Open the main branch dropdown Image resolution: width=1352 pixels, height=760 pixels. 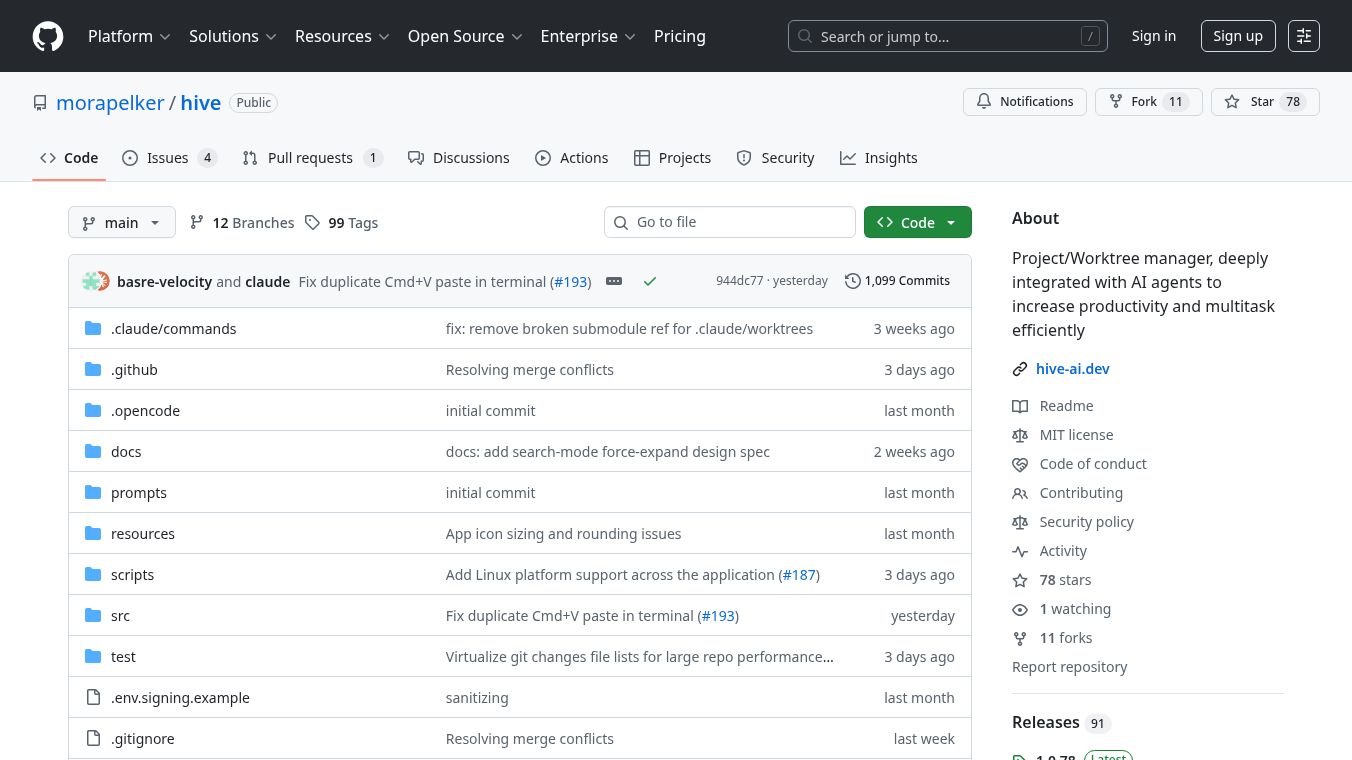pyautogui.click(x=121, y=223)
